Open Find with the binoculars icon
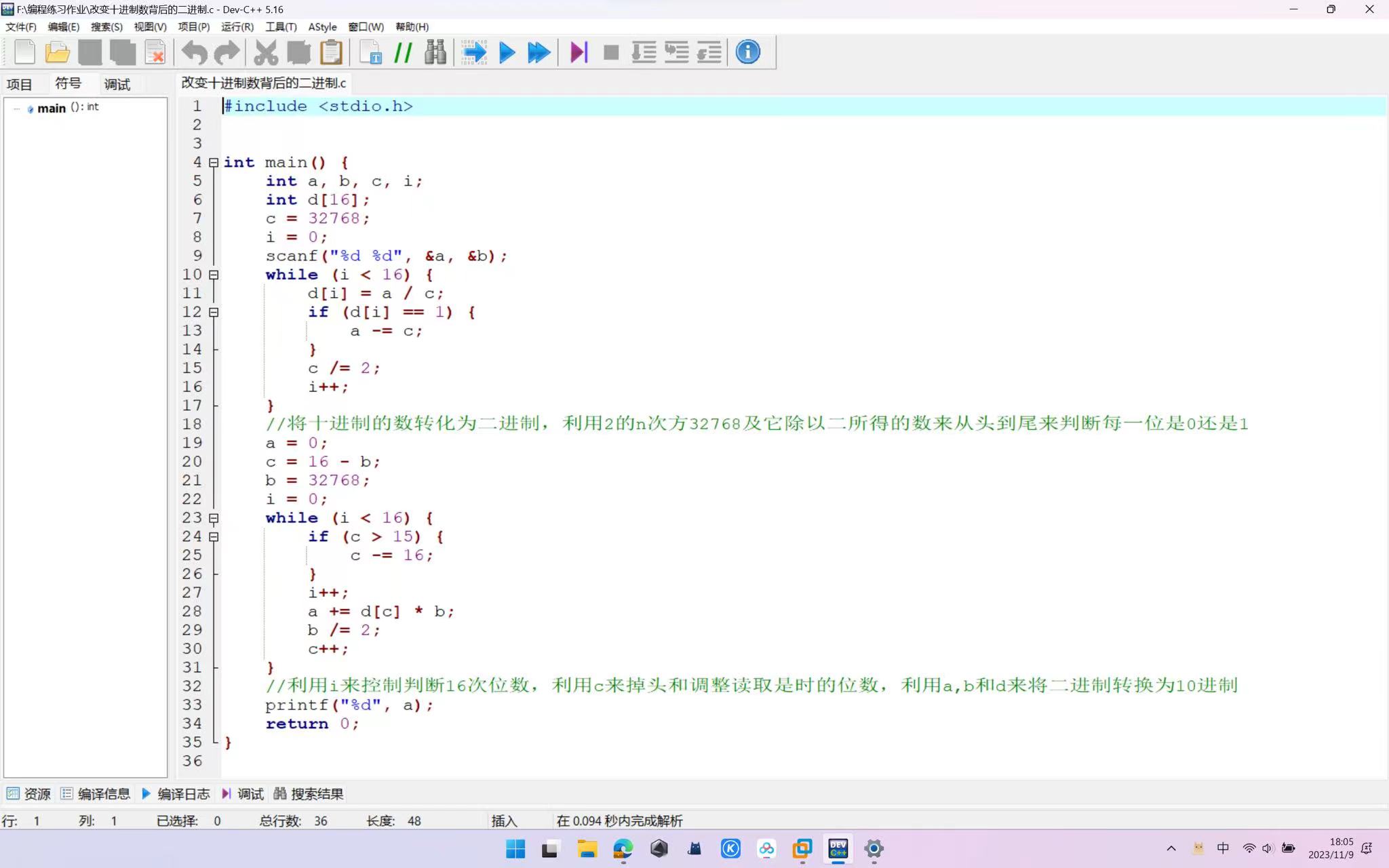1389x868 pixels. 435,52
